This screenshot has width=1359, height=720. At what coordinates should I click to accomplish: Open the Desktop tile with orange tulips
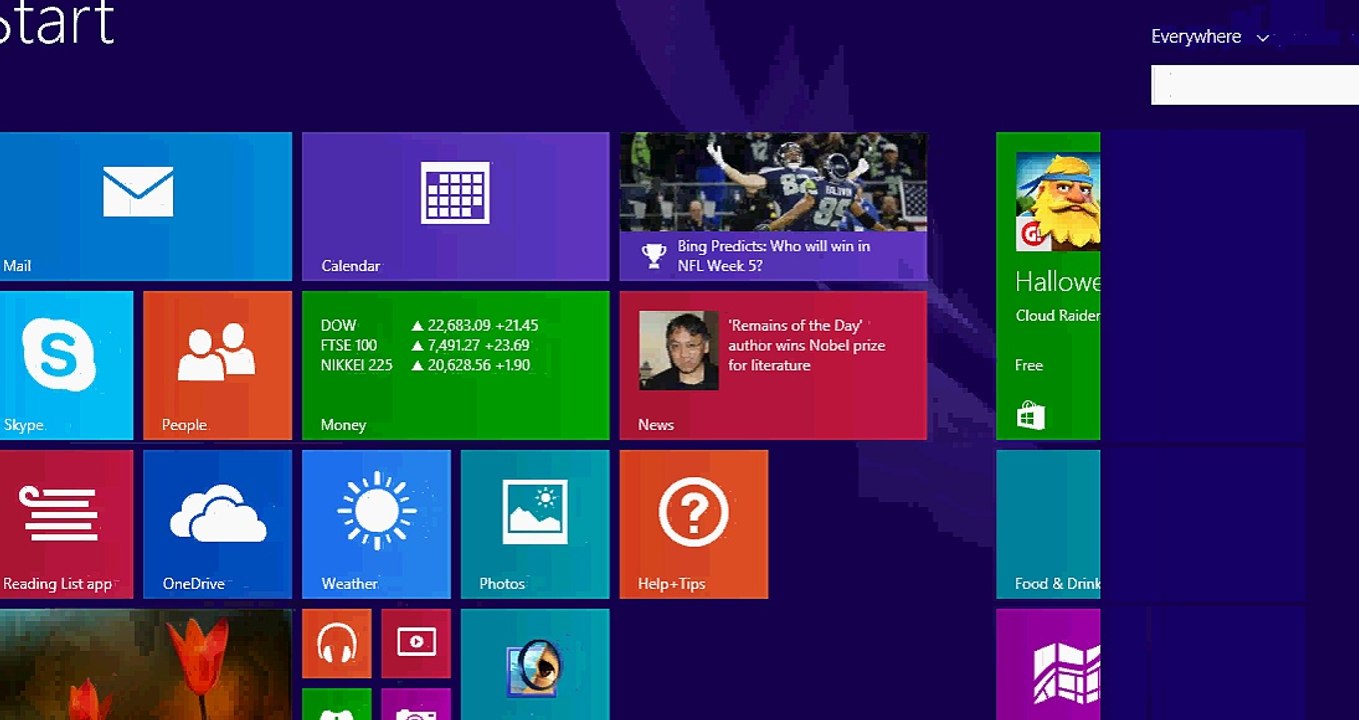pos(146,665)
